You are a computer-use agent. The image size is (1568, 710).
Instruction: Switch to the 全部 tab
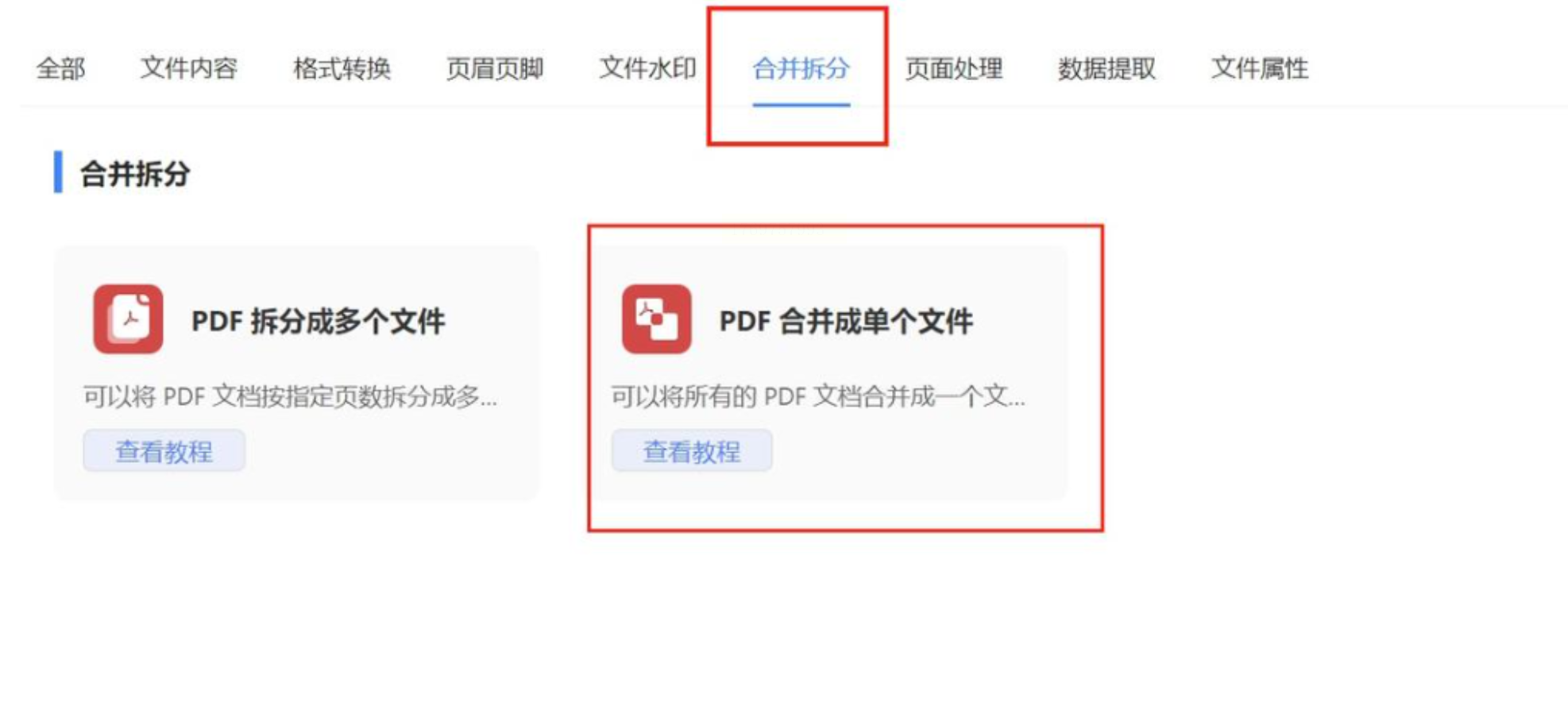pyautogui.click(x=61, y=69)
